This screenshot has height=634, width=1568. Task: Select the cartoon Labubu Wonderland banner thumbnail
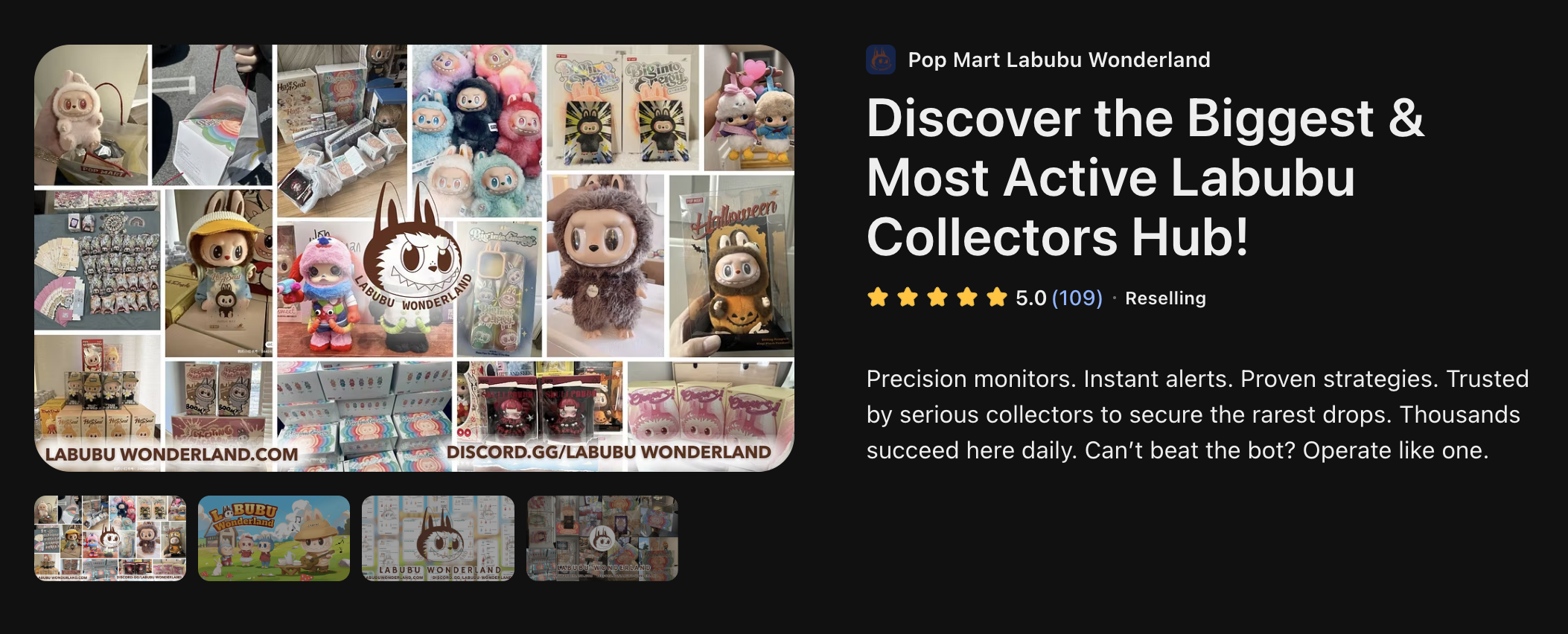coord(274,538)
